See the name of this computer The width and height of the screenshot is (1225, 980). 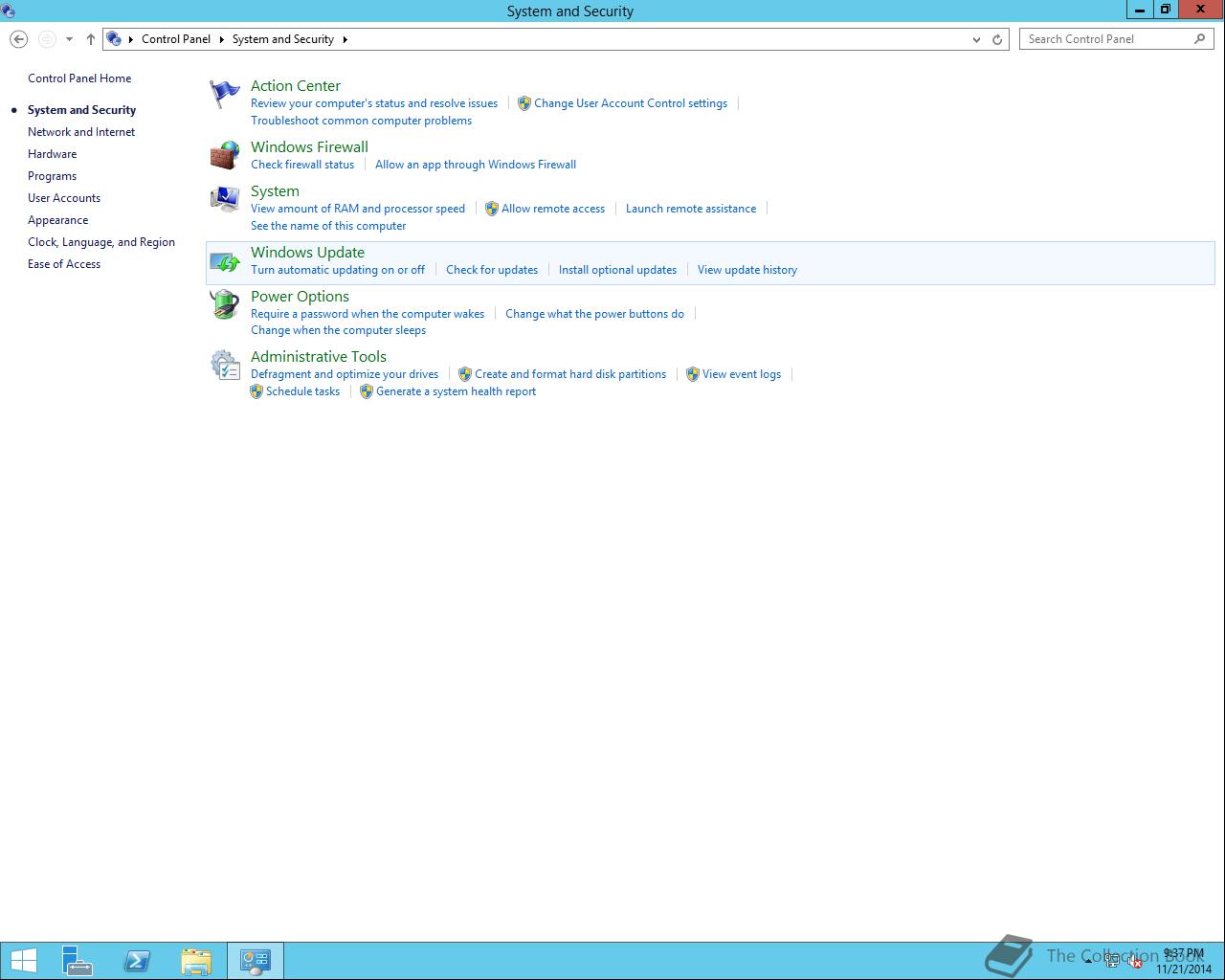pyautogui.click(x=328, y=226)
